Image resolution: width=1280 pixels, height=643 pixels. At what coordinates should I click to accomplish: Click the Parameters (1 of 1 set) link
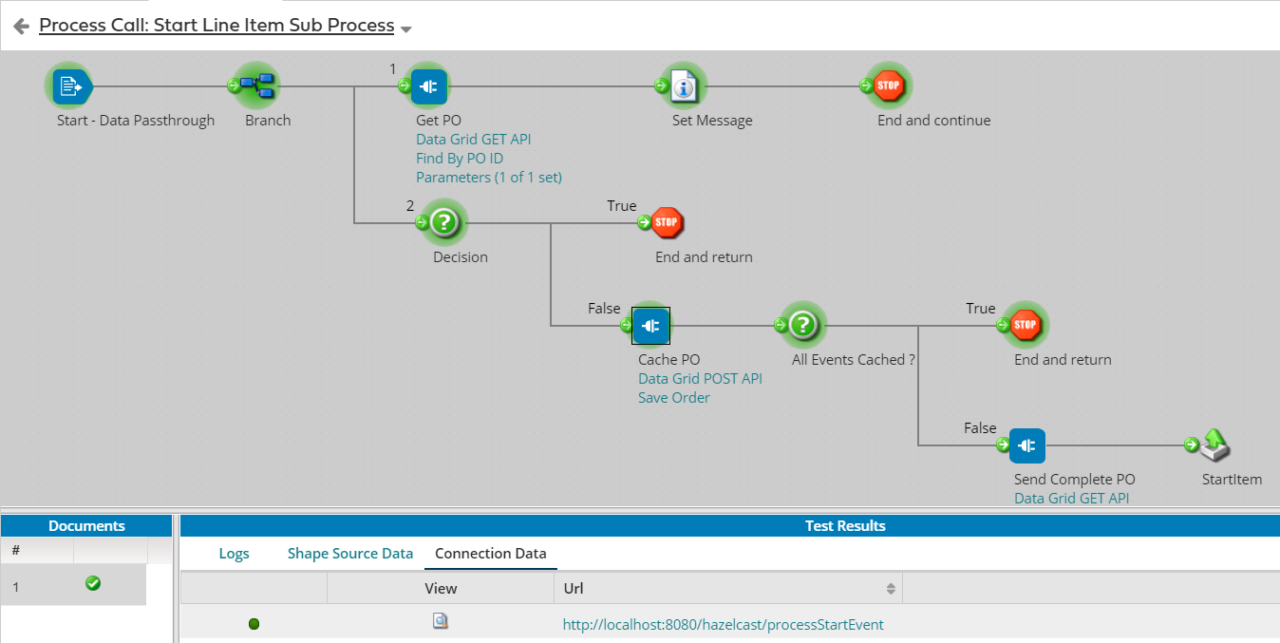pyautogui.click(x=488, y=177)
